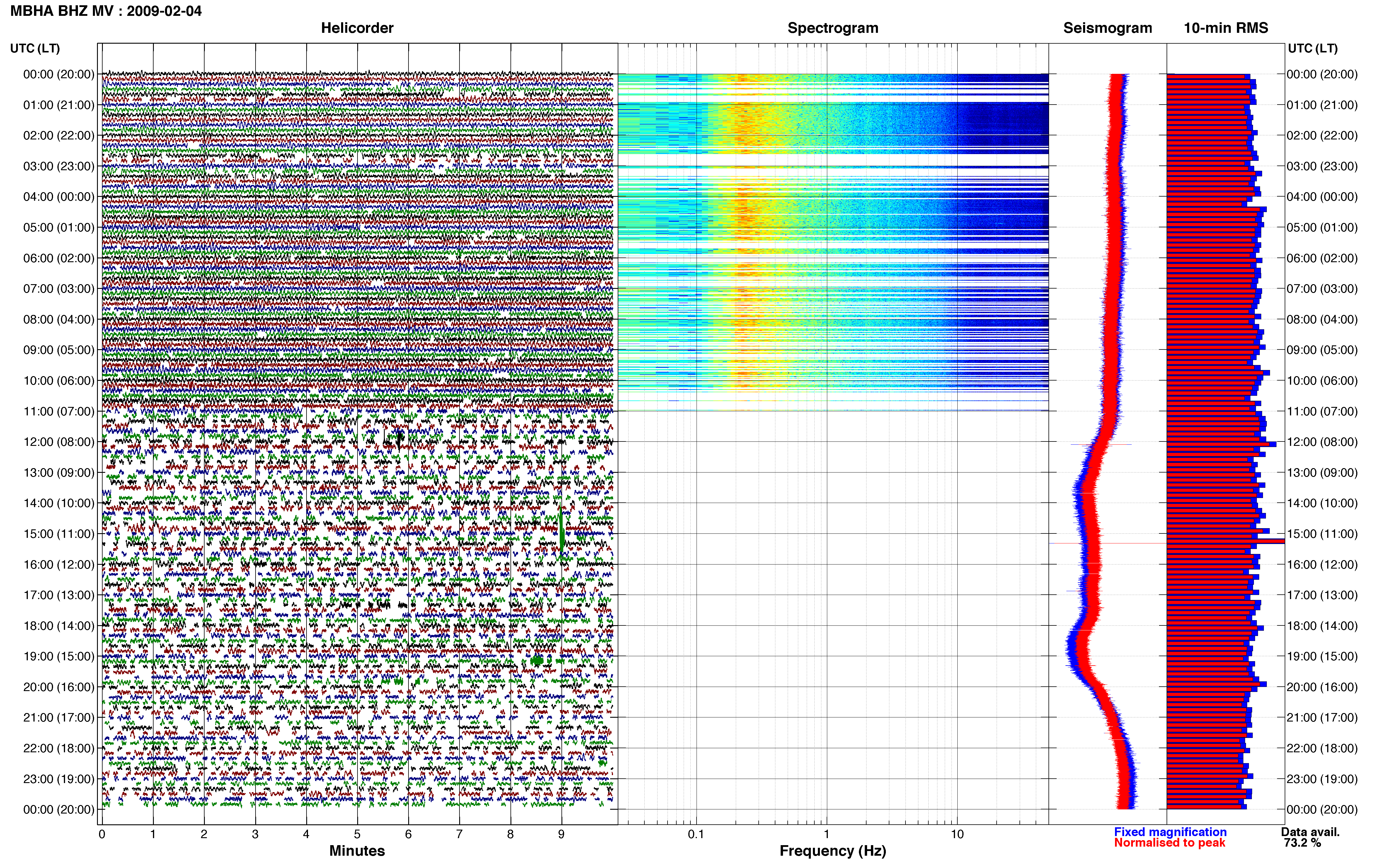
Task: Click the "0.1" tick on the frequency axis
Action: pyautogui.click(x=696, y=835)
